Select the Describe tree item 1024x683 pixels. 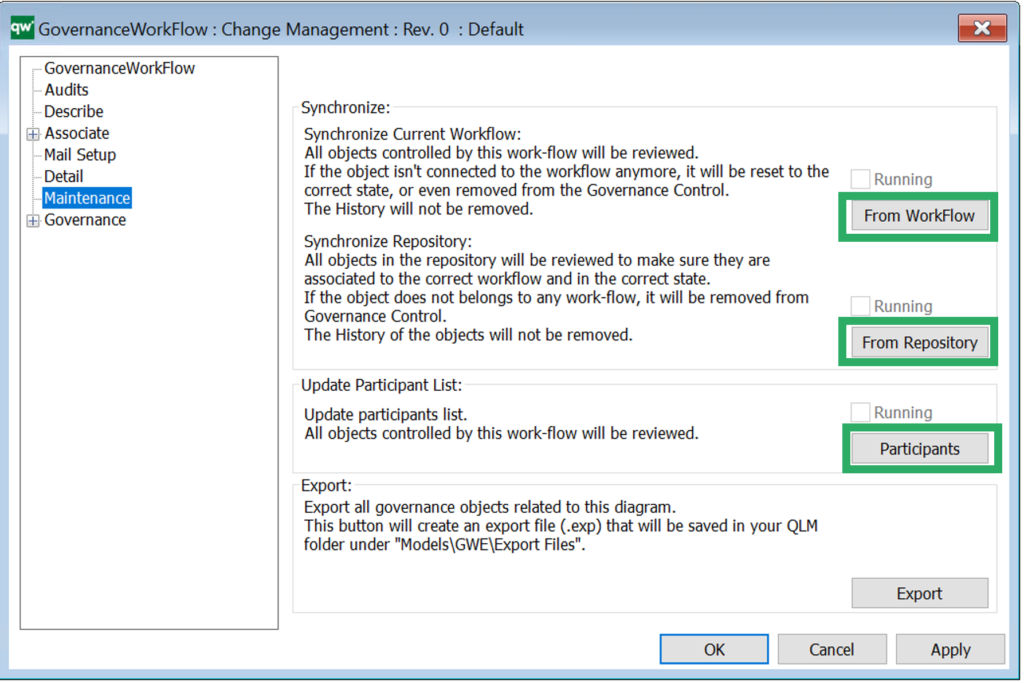click(x=72, y=111)
